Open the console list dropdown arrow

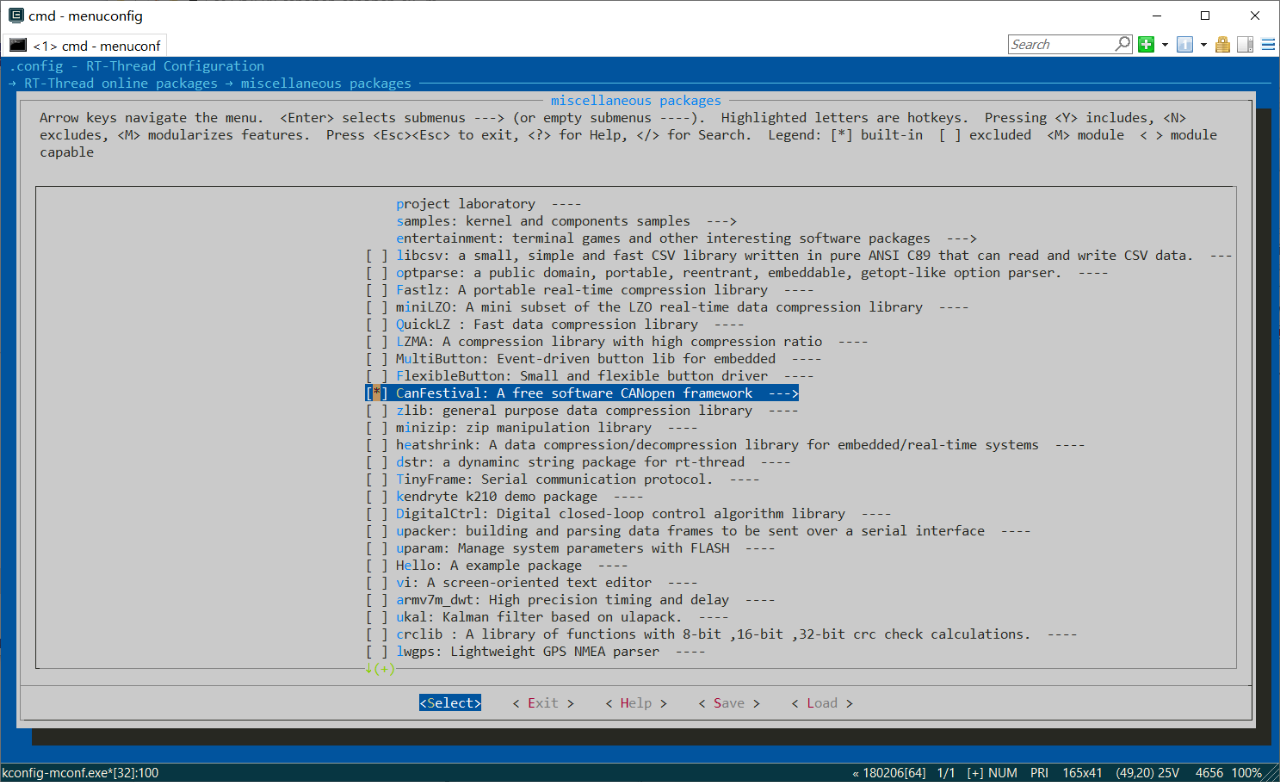point(1204,45)
